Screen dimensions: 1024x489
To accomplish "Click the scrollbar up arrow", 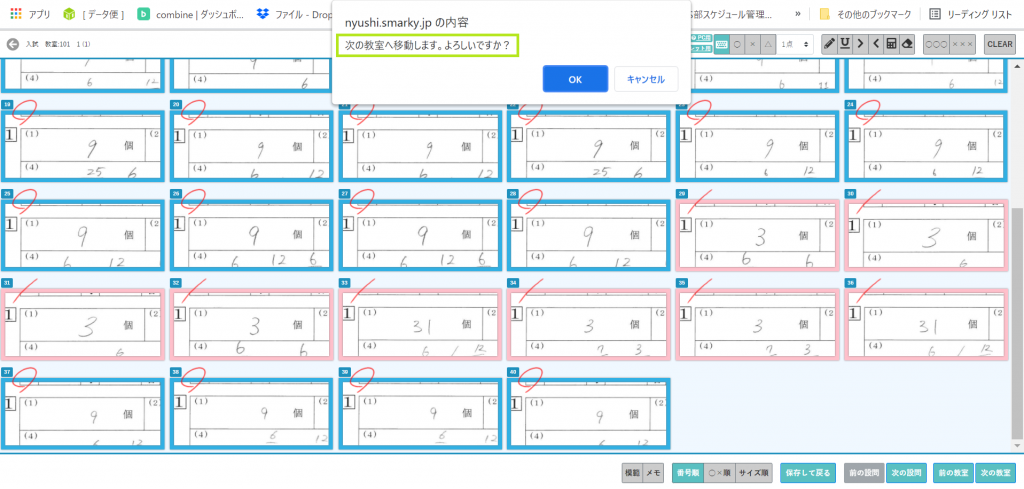I will coord(1017,65).
